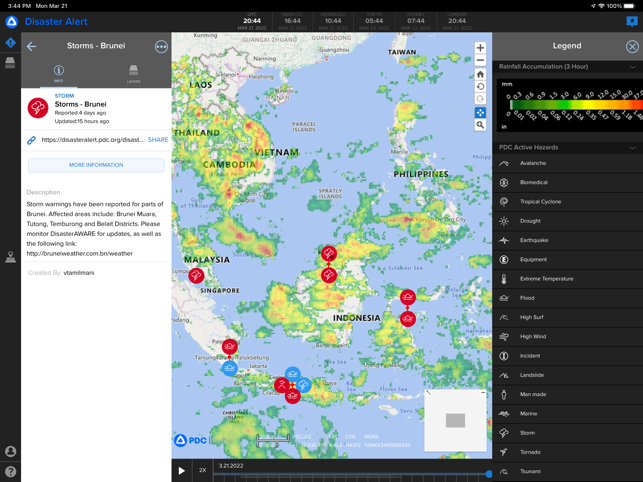Close the Legend panel
Viewport: 643px width, 482px height.
click(x=632, y=46)
